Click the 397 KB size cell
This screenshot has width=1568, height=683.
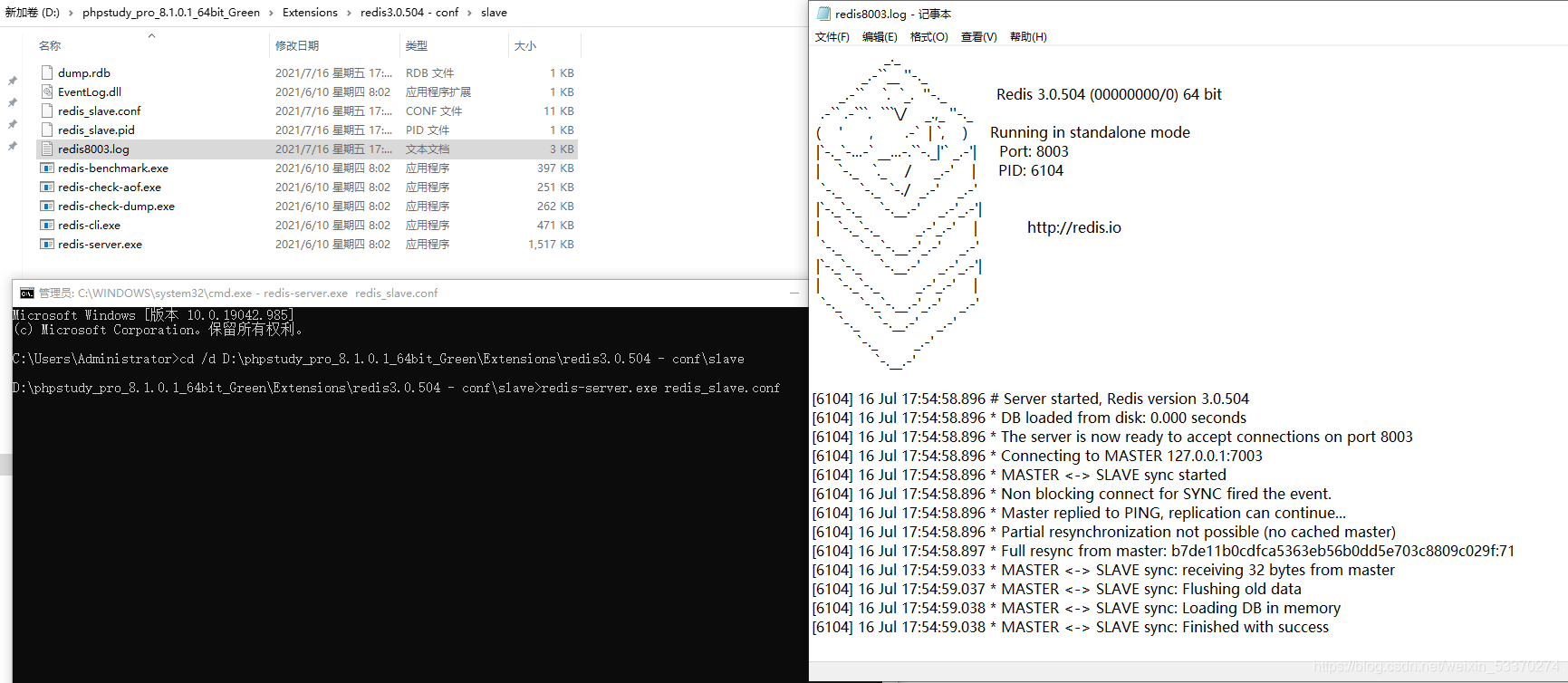pyautogui.click(x=555, y=168)
